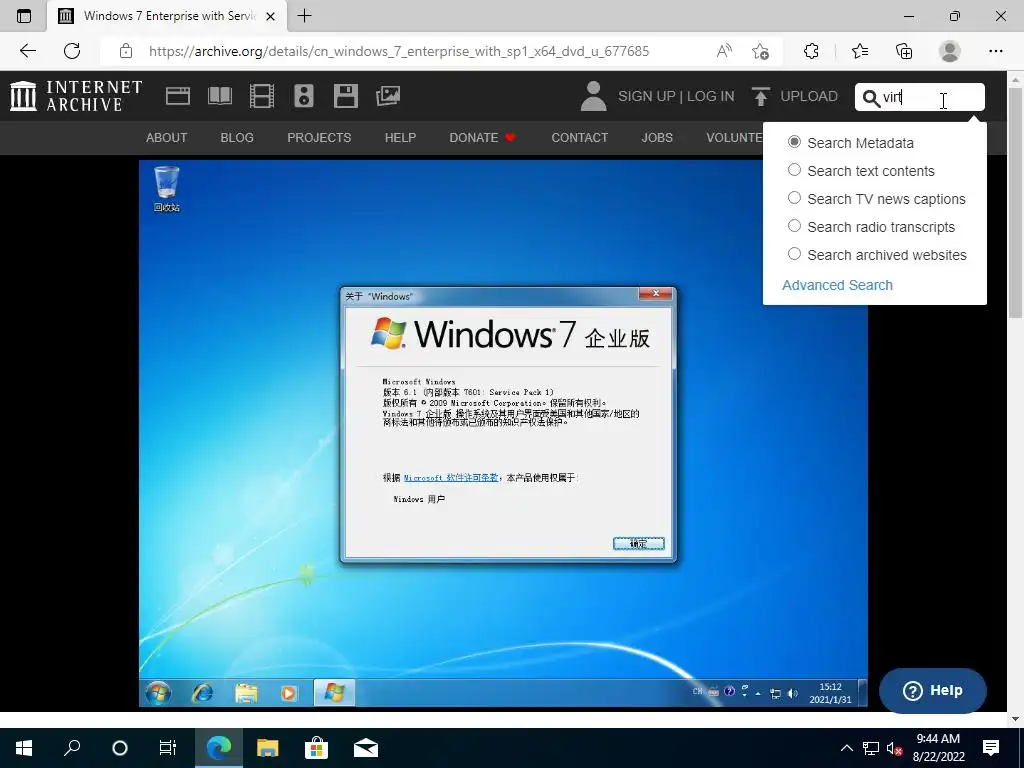Activate Read aloud icon in address bar
The image size is (1024, 768).
click(724, 51)
